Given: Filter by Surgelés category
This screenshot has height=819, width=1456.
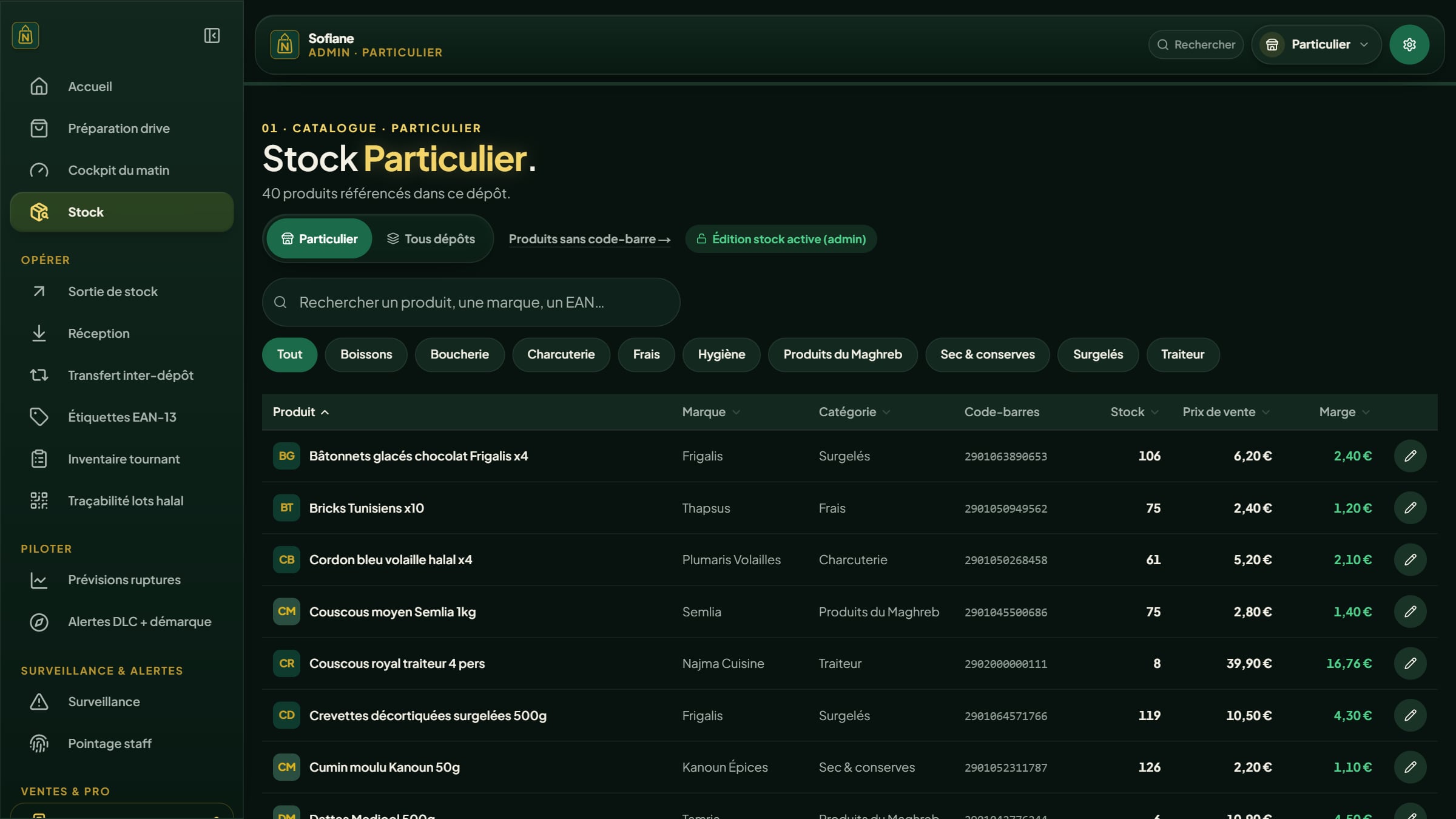Looking at the screenshot, I should 1097,355.
